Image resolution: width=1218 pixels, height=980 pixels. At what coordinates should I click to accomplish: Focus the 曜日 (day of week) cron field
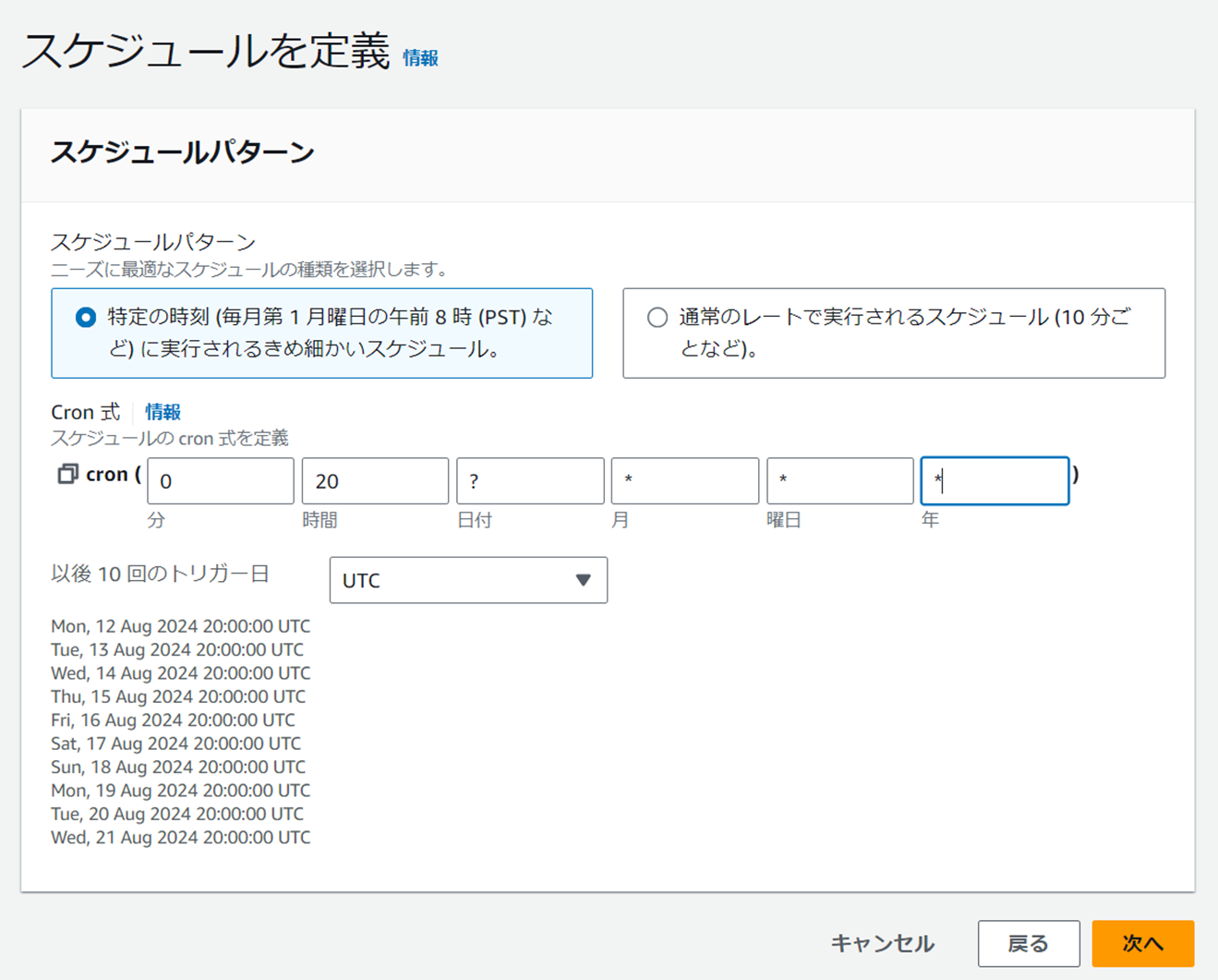840,480
